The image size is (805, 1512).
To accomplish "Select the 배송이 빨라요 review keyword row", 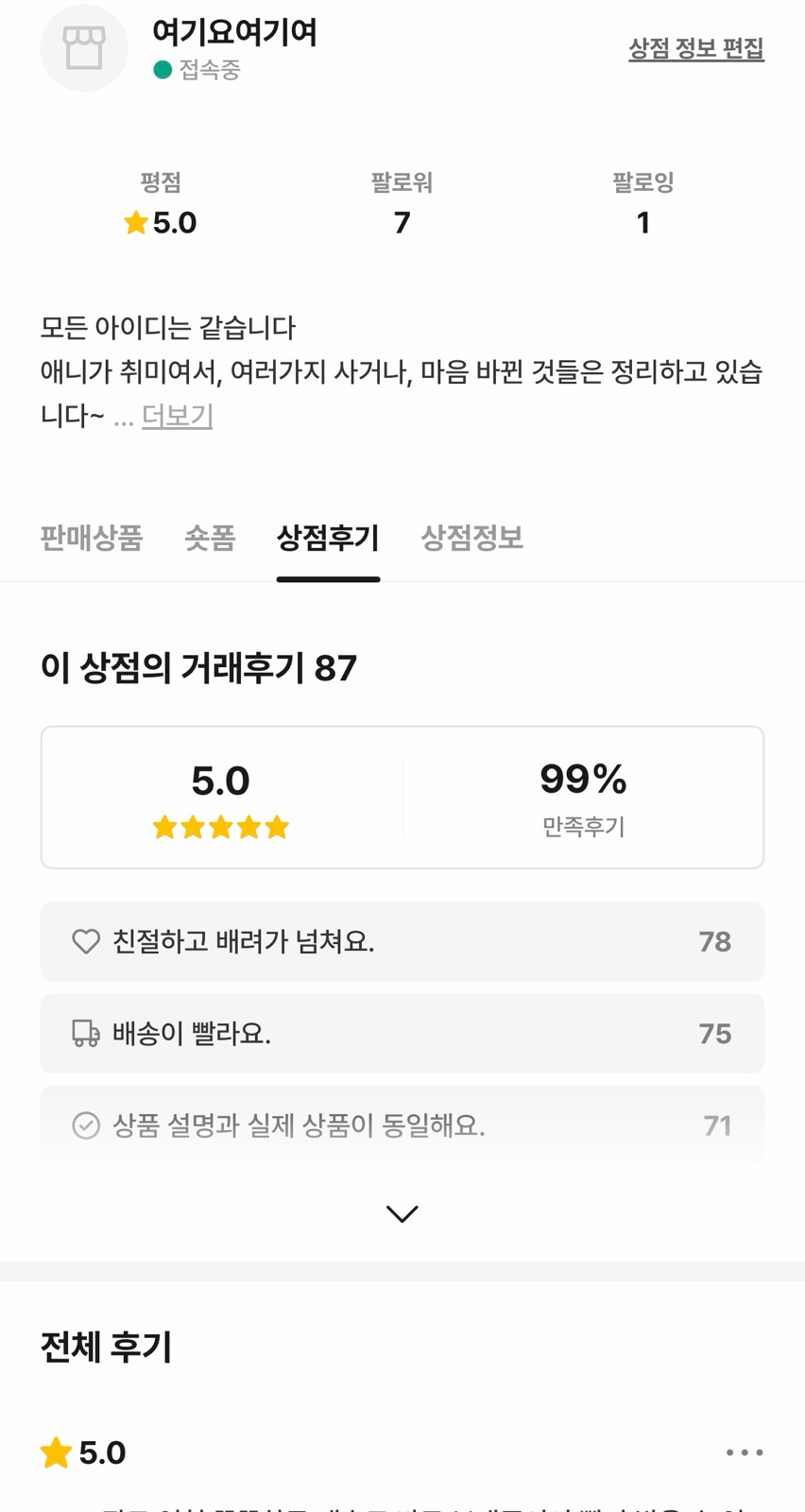I will click(402, 1034).
